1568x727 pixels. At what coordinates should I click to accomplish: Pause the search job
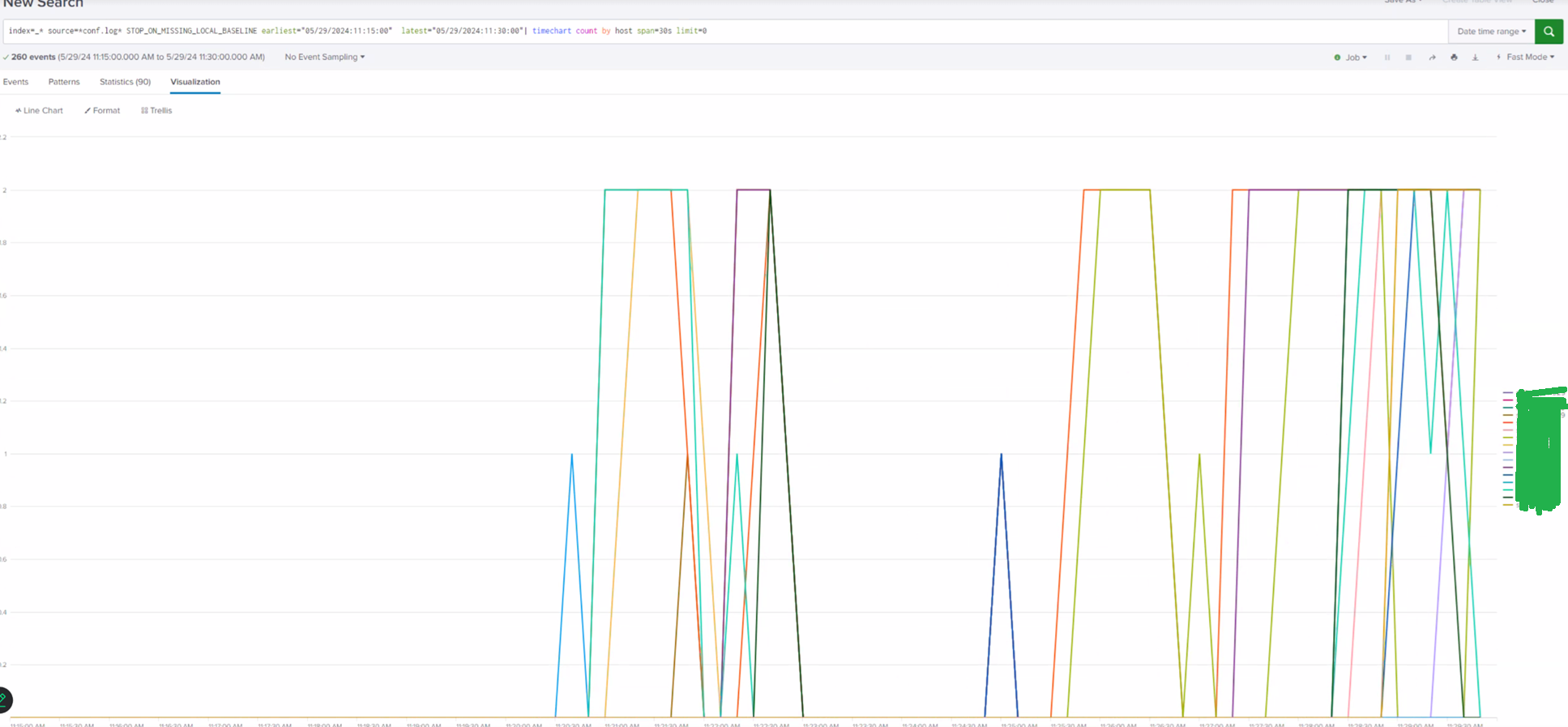pos(1387,58)
